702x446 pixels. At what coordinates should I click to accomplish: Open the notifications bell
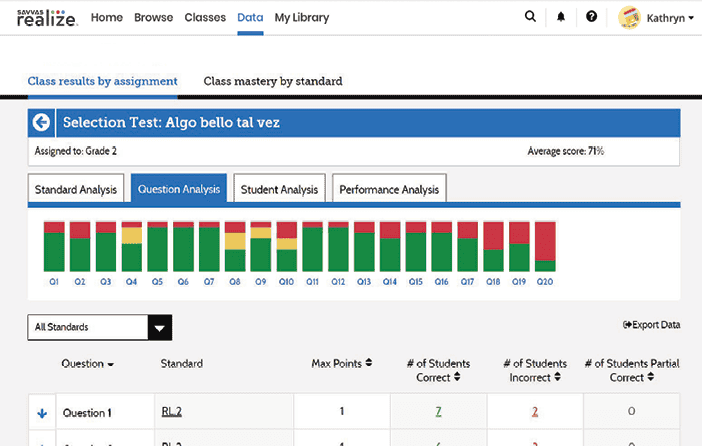[x=560, y=17]
